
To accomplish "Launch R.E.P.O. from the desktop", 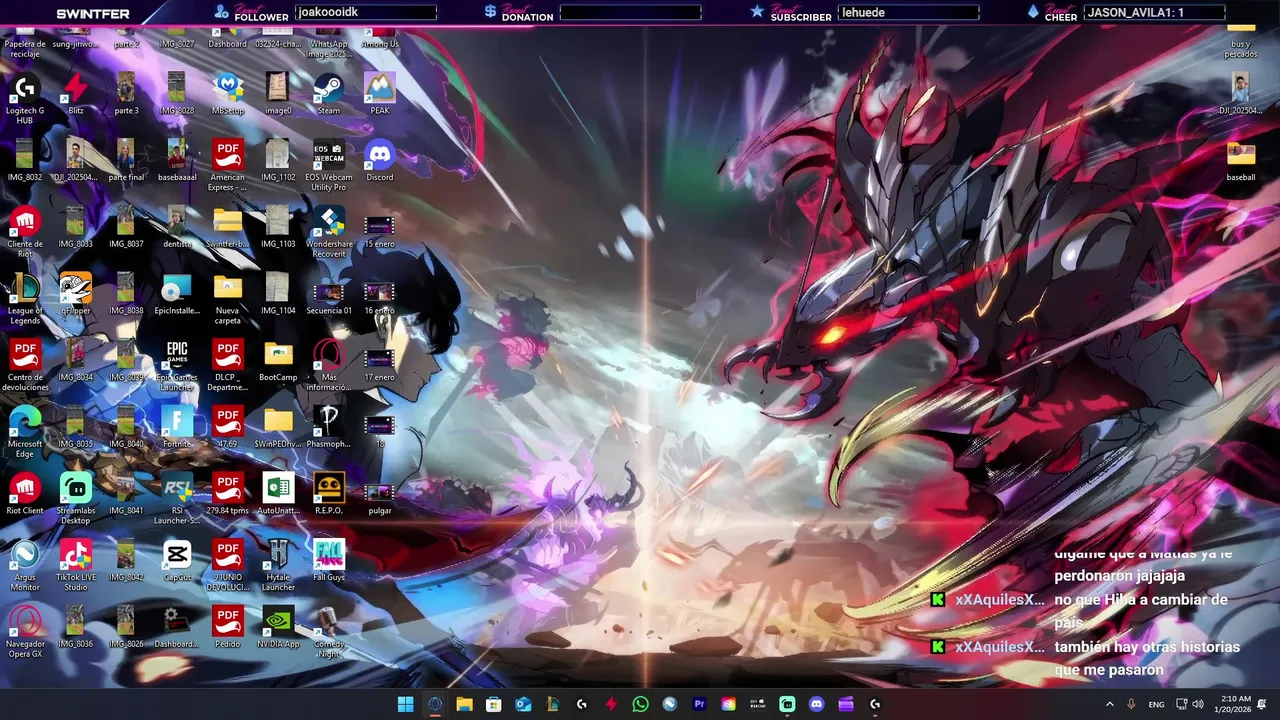I will coord(329,495).
